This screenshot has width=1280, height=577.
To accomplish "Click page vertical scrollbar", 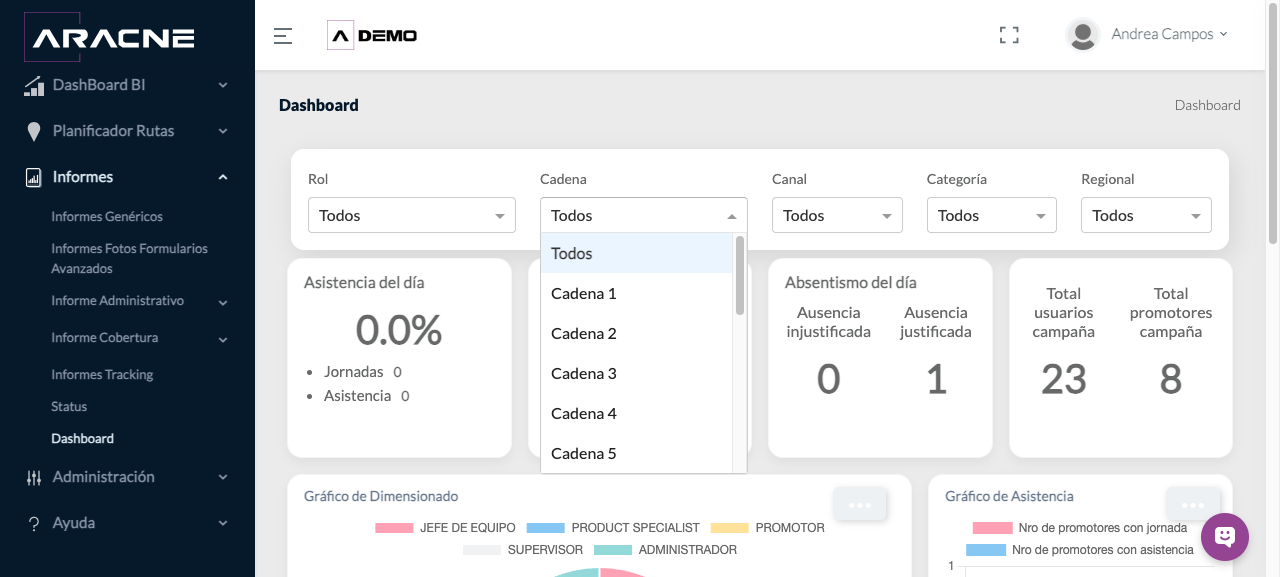I will point(1273,122).
